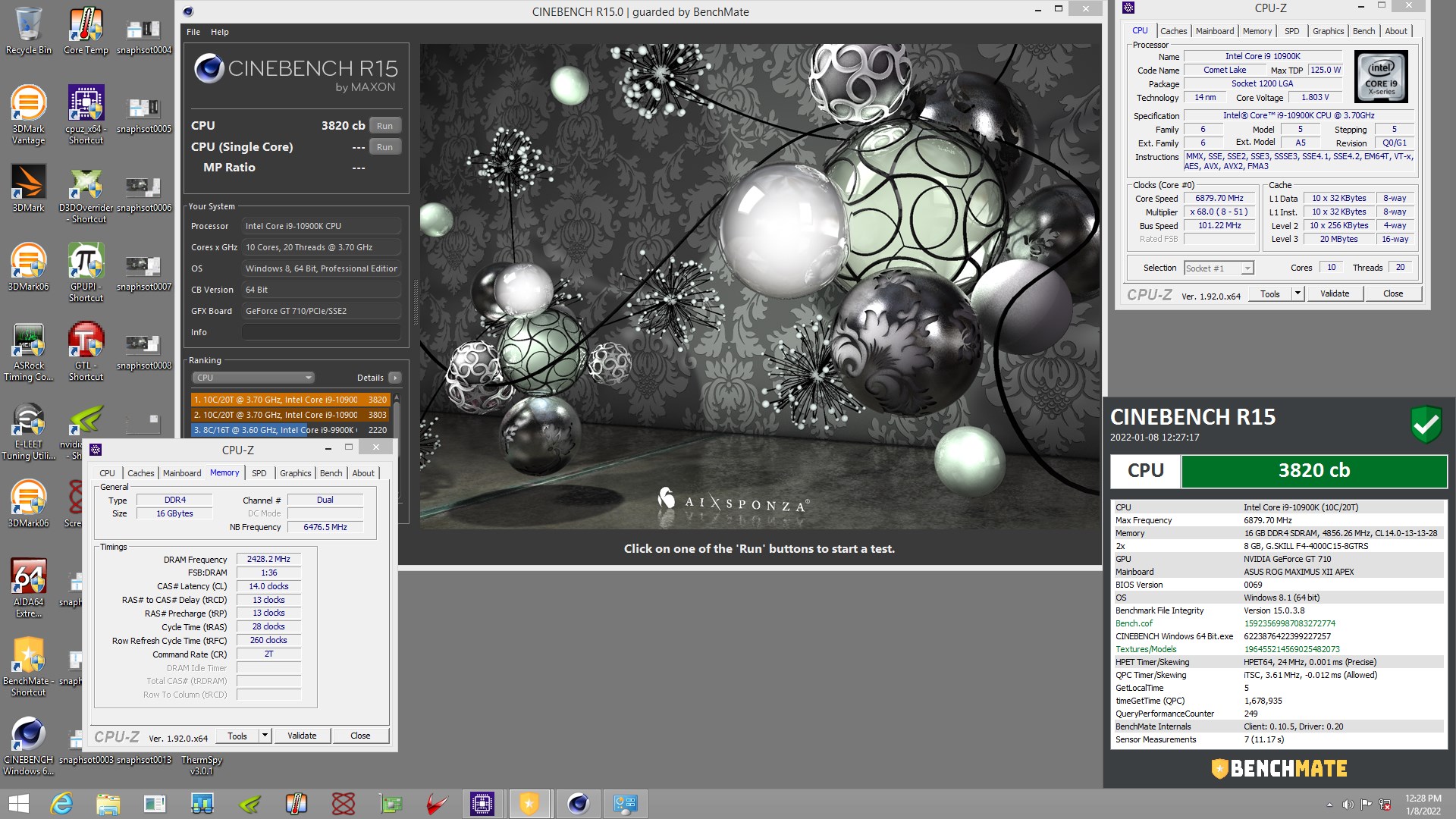Click Textures/Models integrity entry
Viewport: 1456px width, 819px height.
coord(1146,649)
